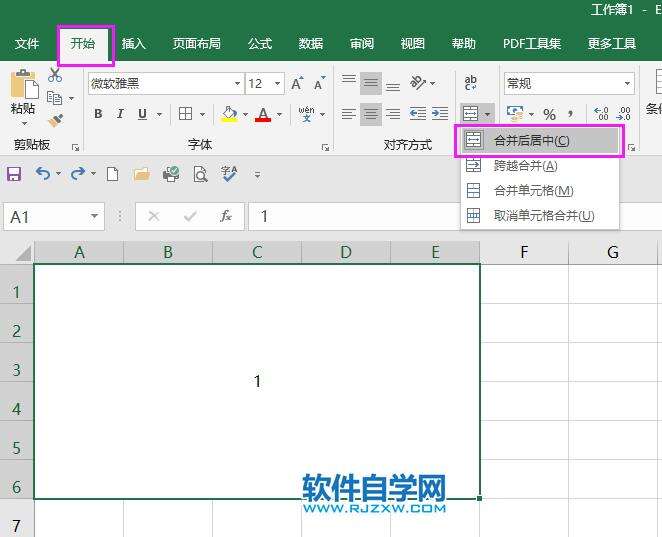Align text to the left
This screenshot has height=537, width=662.
(x=349, y=114)
